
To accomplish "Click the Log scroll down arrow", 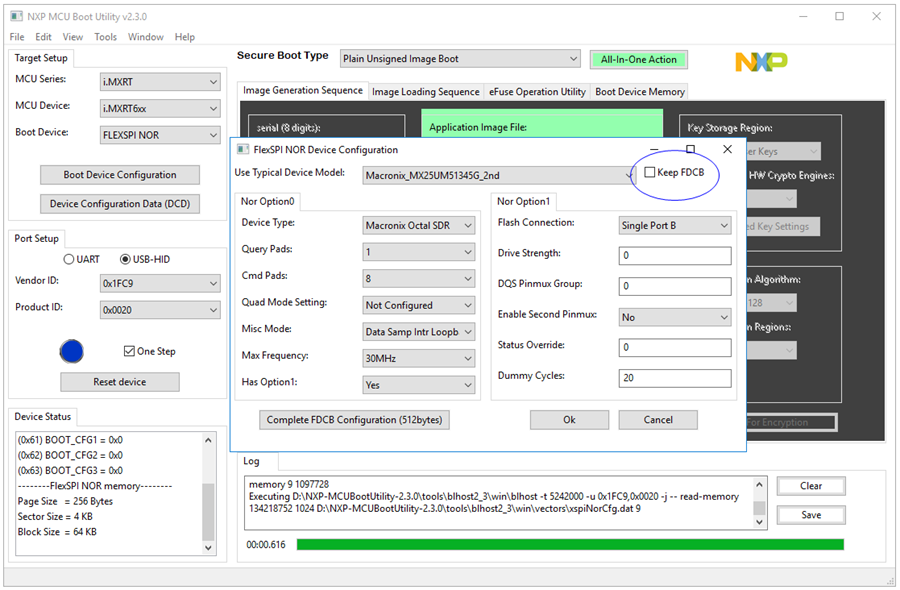I will pos(759,522).
